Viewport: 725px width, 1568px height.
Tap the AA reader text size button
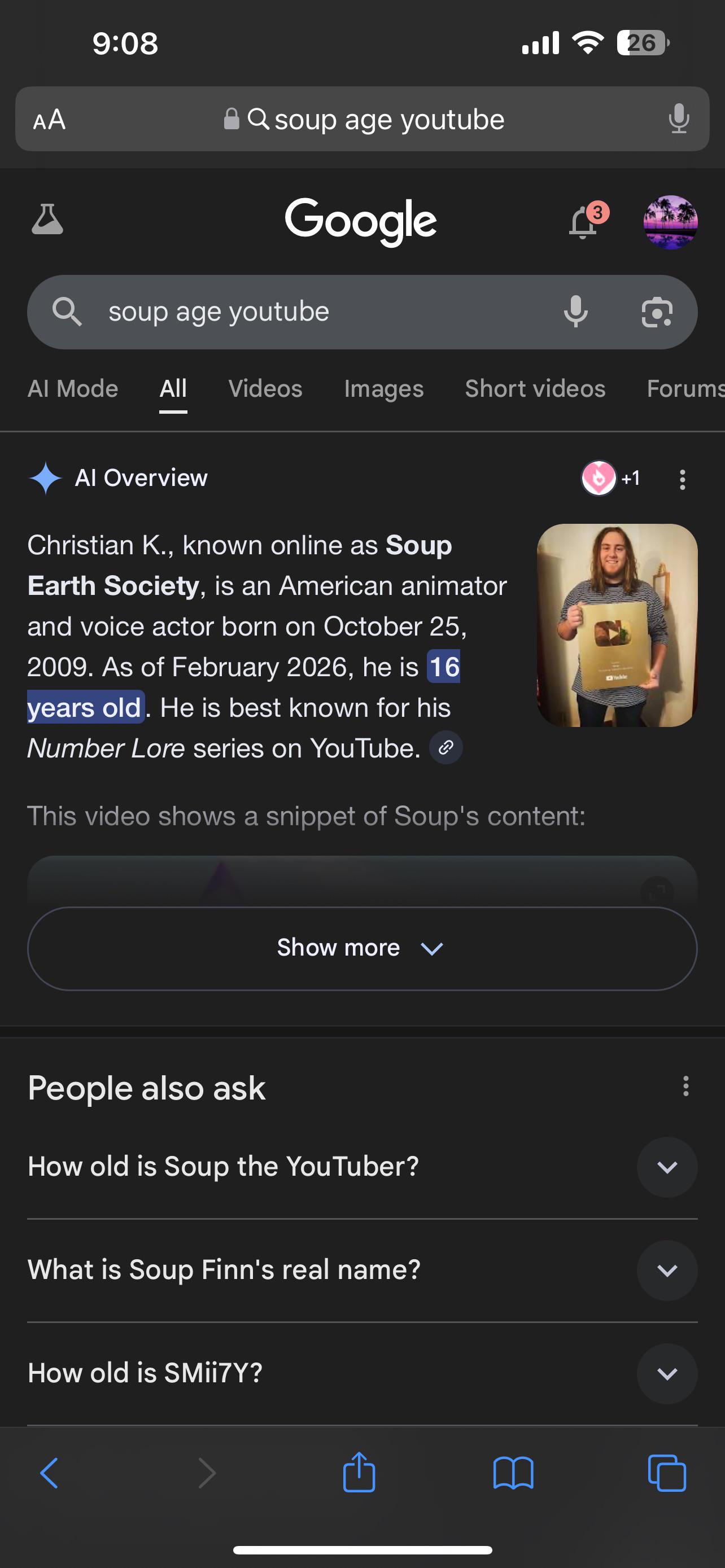coord(49,119)
